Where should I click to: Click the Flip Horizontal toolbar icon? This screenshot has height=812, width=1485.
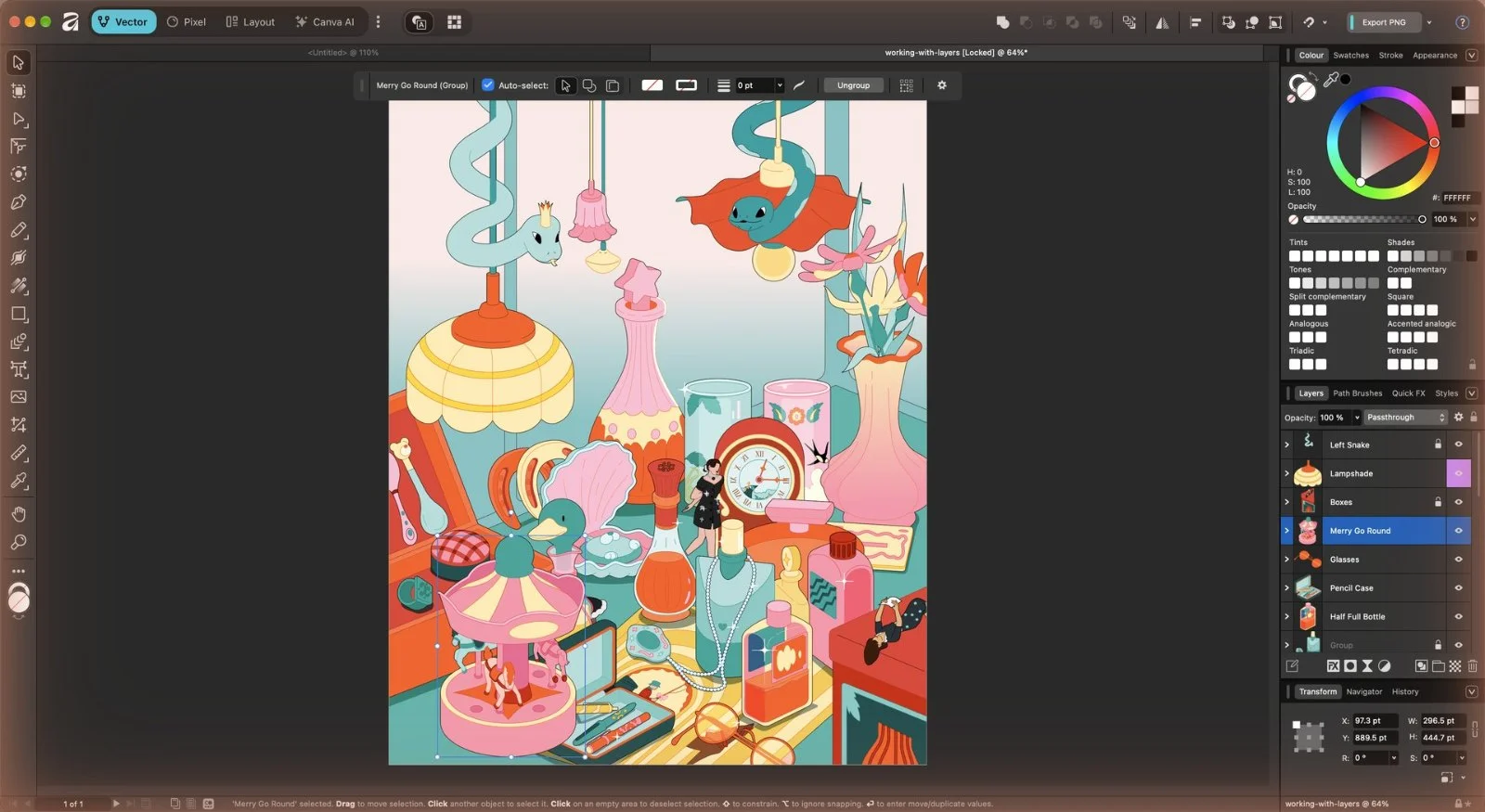pyautogui.click(x=1162, y=22)
